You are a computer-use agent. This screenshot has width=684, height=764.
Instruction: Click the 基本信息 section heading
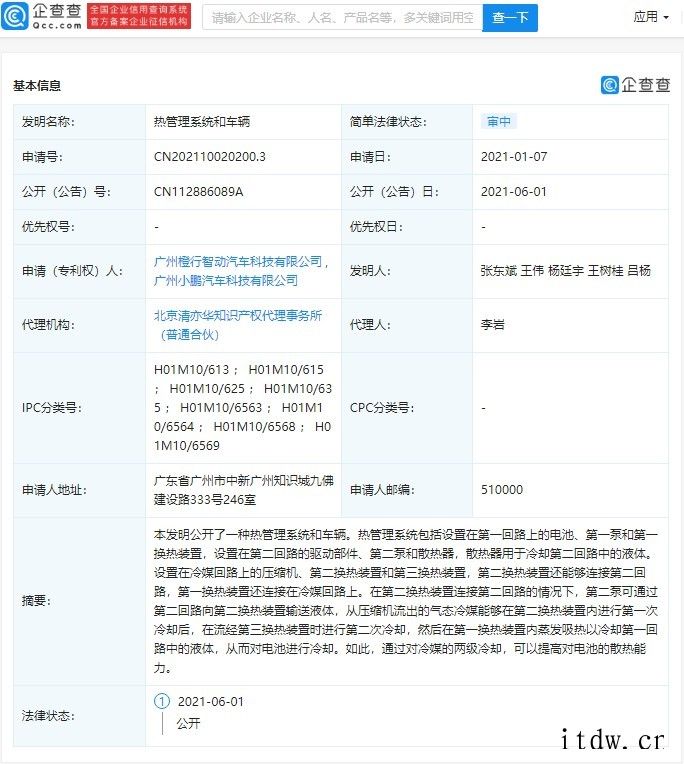[37, 86]
